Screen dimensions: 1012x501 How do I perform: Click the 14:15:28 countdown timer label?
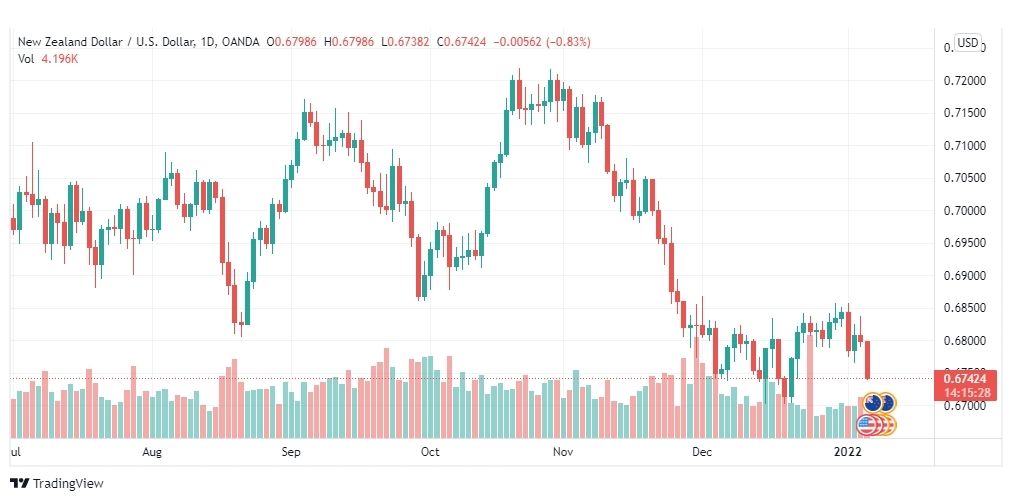[962, 392]
